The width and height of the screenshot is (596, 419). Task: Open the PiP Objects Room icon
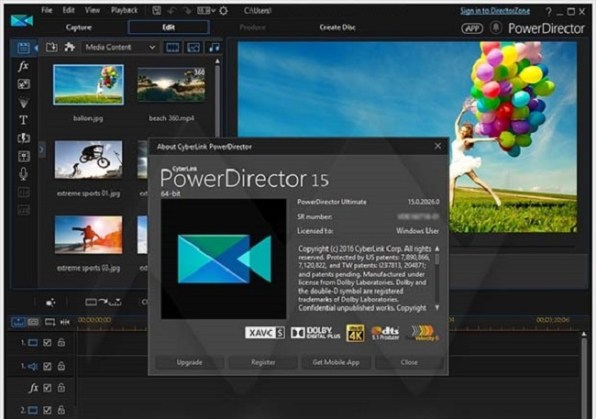(x=24, y=84)
